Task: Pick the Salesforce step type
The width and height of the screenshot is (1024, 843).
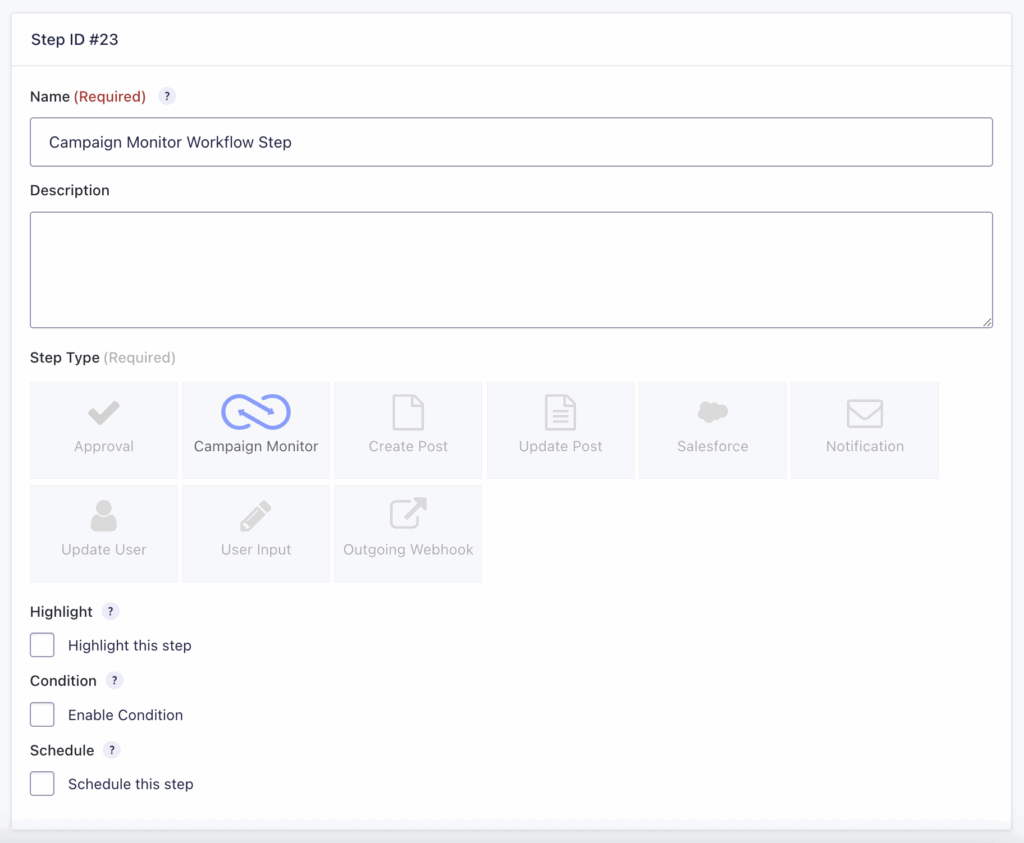Action: 712,430
